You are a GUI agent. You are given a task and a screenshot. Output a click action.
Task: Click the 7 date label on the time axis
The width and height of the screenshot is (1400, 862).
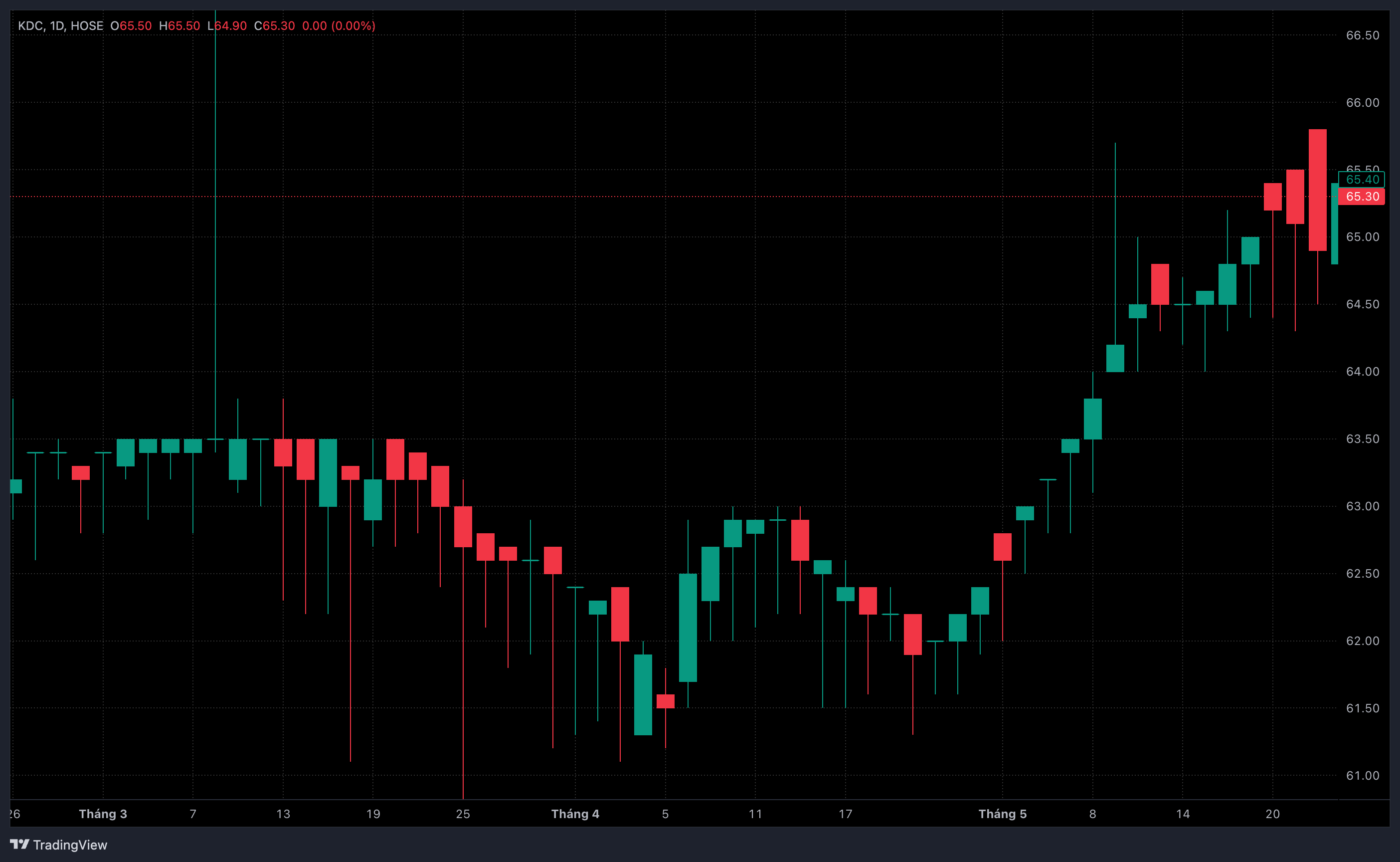tap(193, 814)
